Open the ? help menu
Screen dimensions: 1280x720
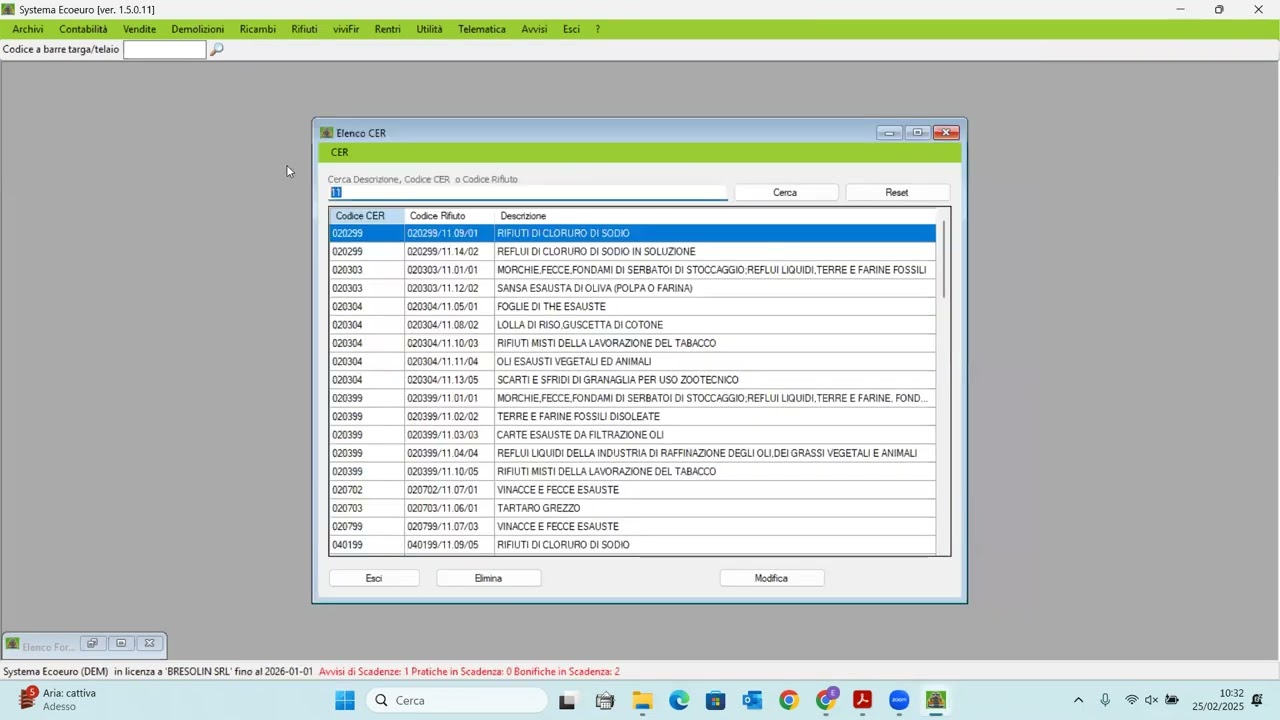[x=597, y=29]
